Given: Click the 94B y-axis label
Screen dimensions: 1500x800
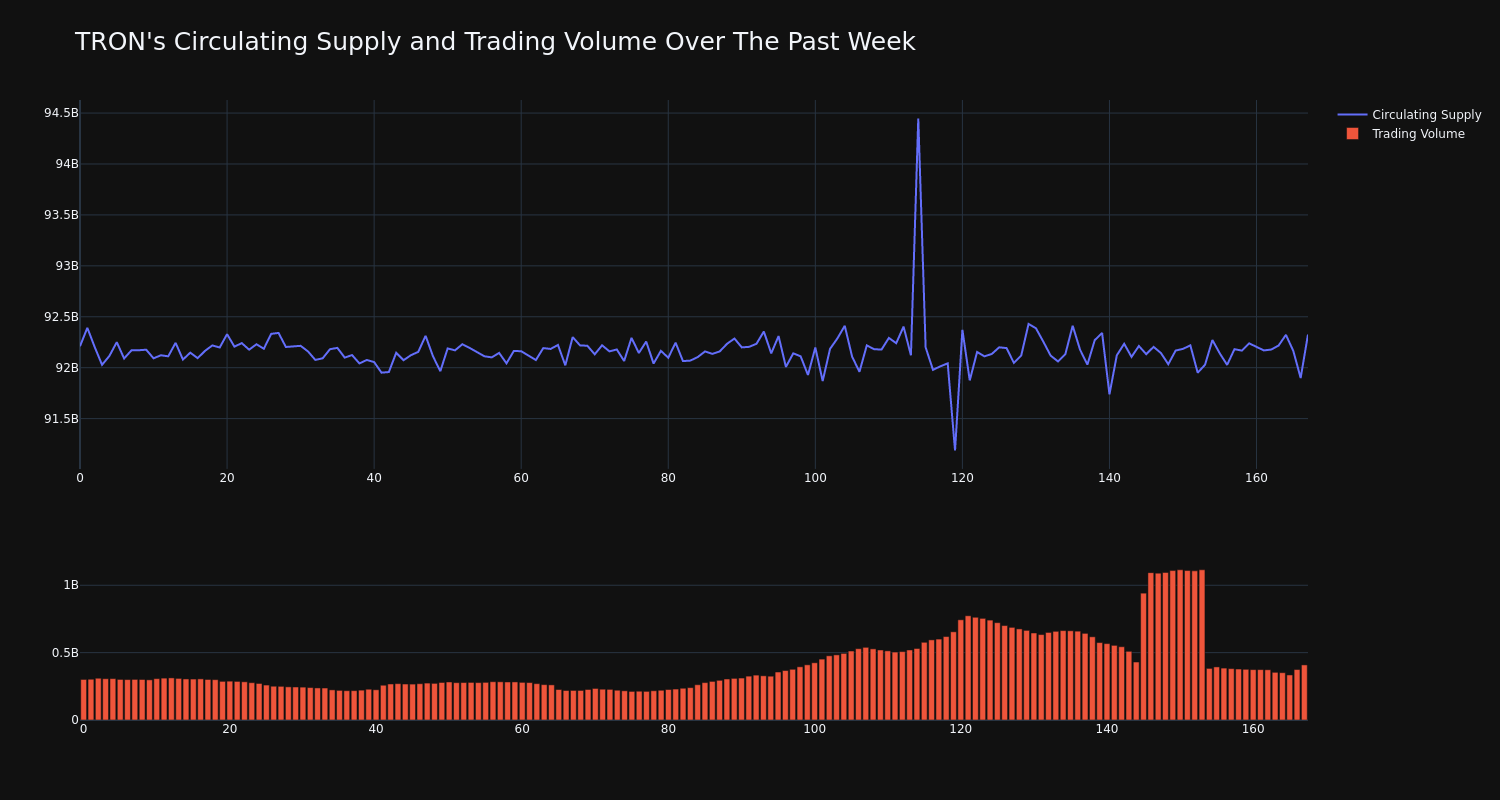Looking at the screenshot, I should coord(67,164).
